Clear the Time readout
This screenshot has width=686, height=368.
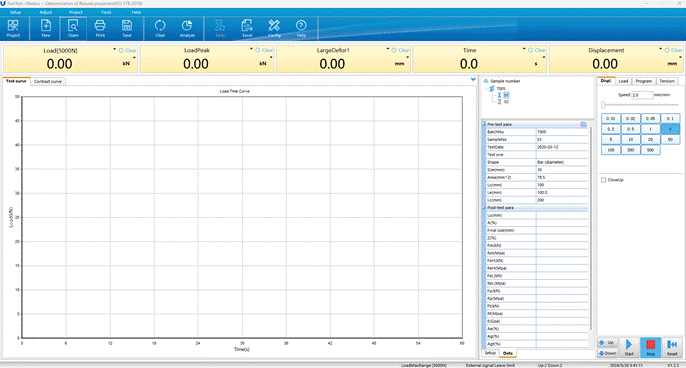point(537,50)
